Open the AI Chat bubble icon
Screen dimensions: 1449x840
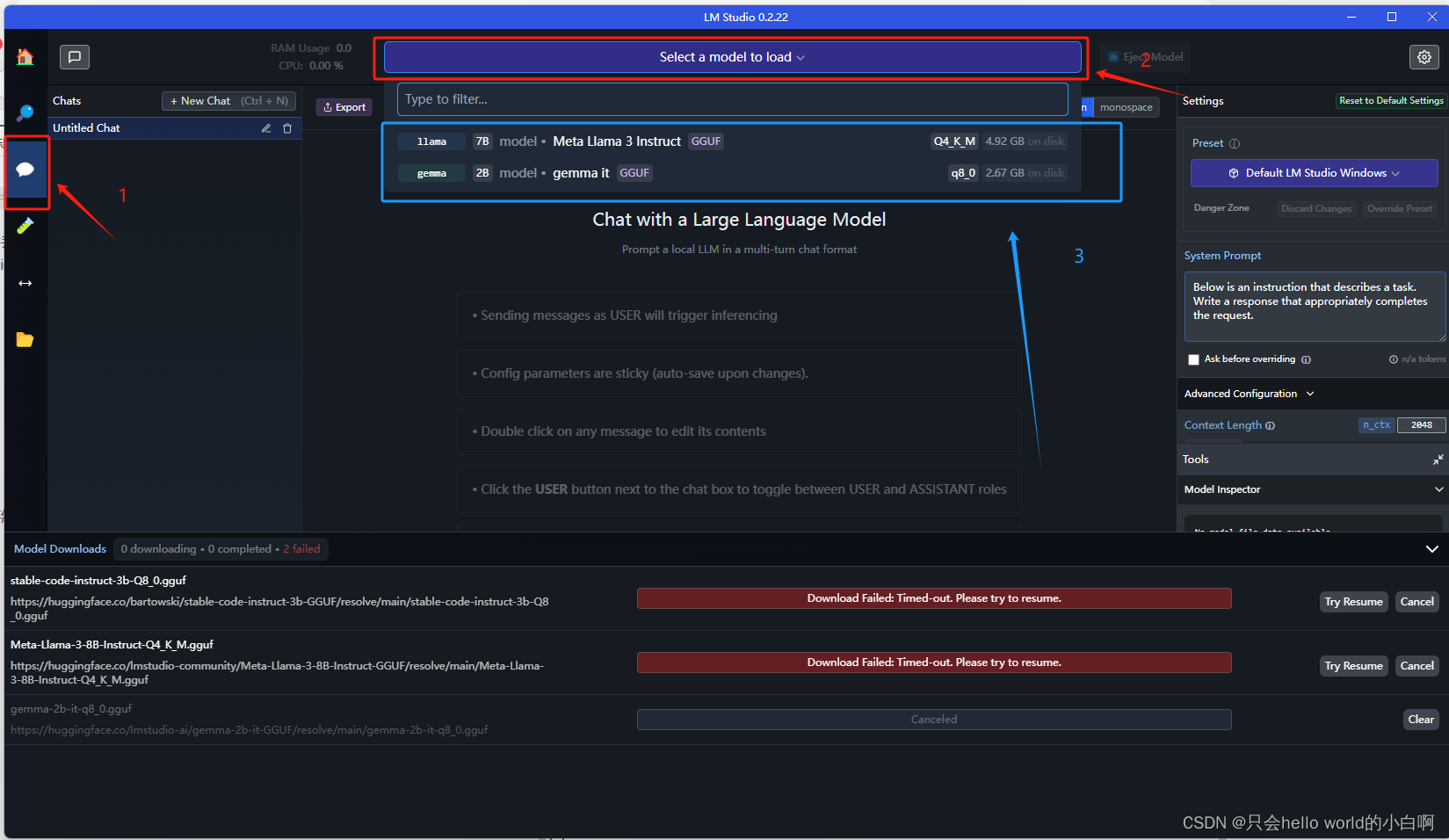(25, 169)
